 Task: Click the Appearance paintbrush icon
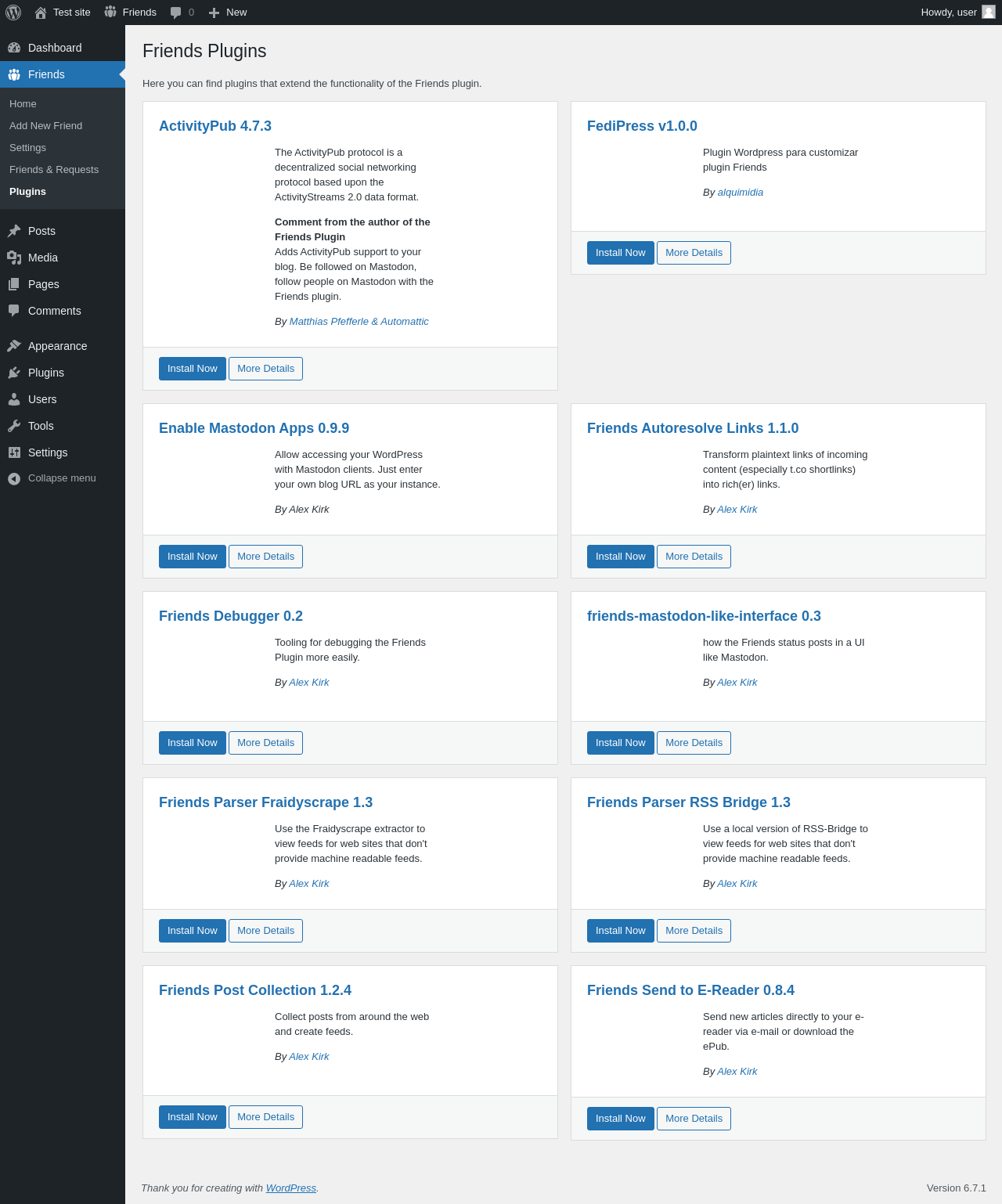14,346
